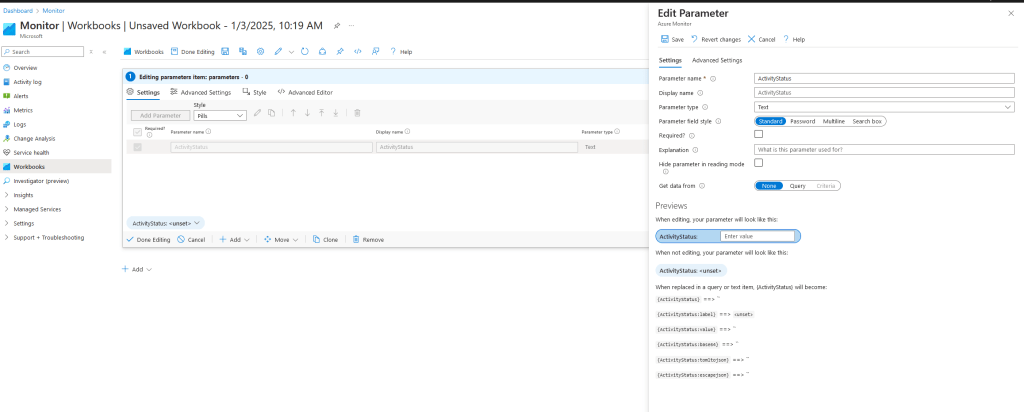Choose Query as Get data from source

[x=797, y=186]
